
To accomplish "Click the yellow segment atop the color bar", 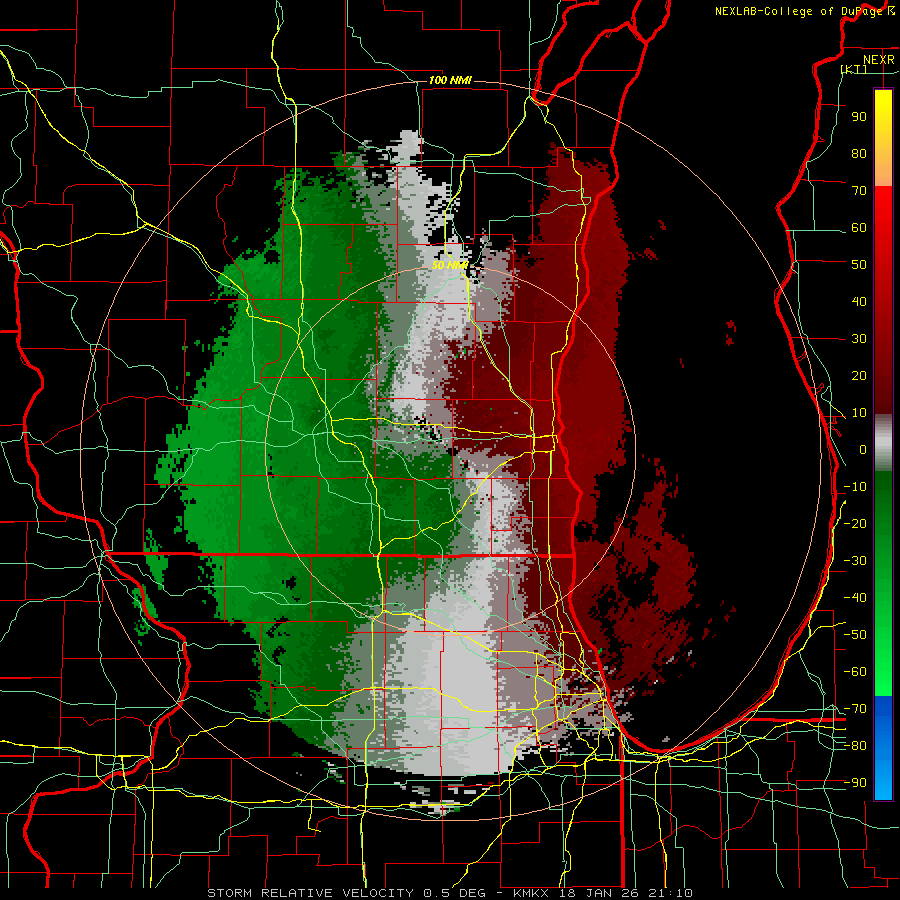I will tap(883, 138).
